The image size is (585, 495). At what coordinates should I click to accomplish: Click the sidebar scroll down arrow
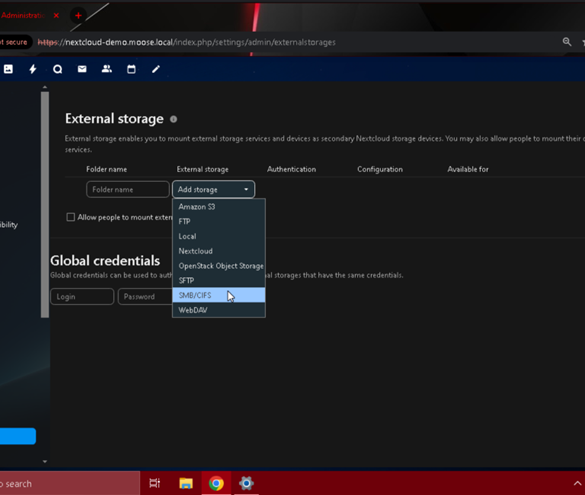click(45, 461)
